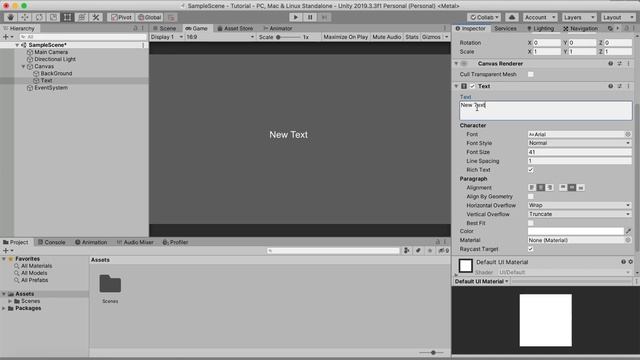This screenshot has width=640, height=360.
Task: Toggle Cull Transparent Mesh checkbox
Action: (x=531, y=74)
